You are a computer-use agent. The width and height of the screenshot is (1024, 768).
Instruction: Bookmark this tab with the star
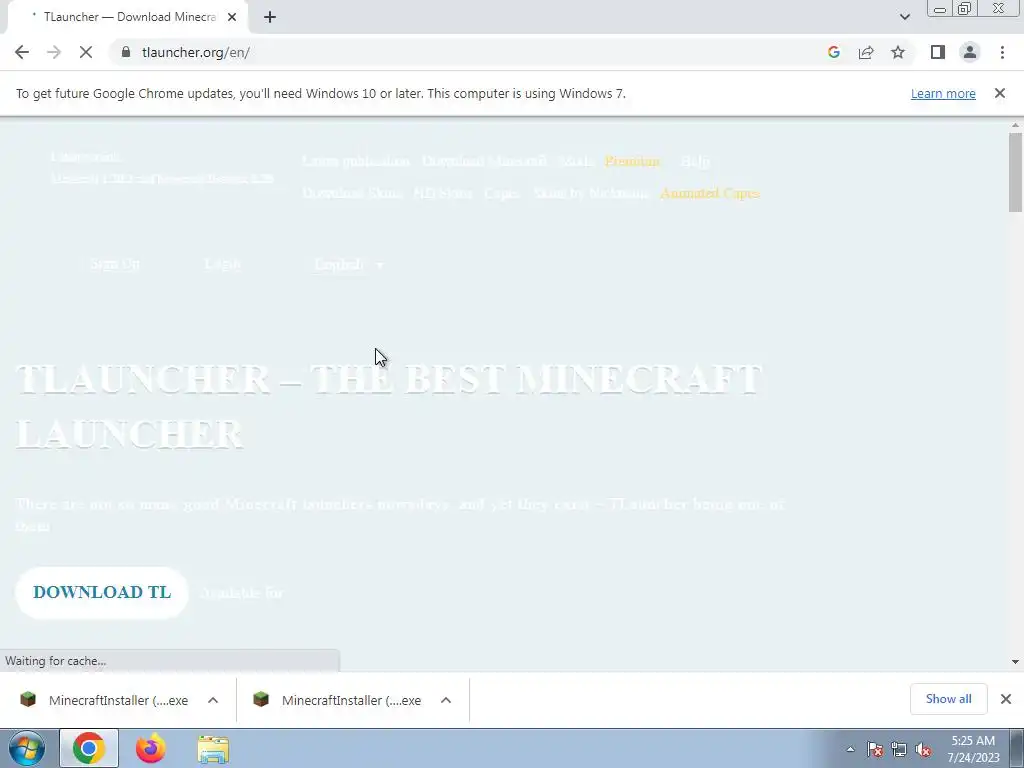[x=898, y=52]
